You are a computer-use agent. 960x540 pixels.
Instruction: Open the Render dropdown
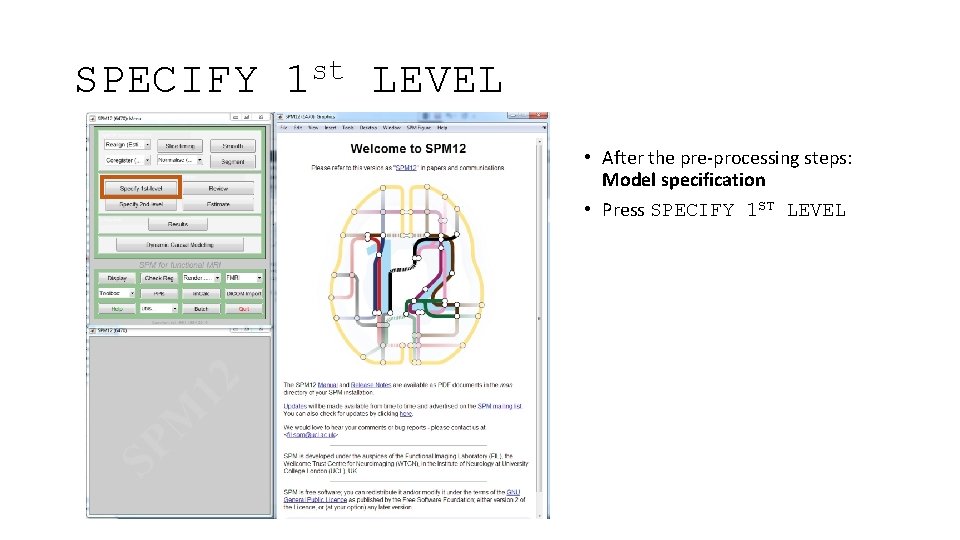point(201,278)
